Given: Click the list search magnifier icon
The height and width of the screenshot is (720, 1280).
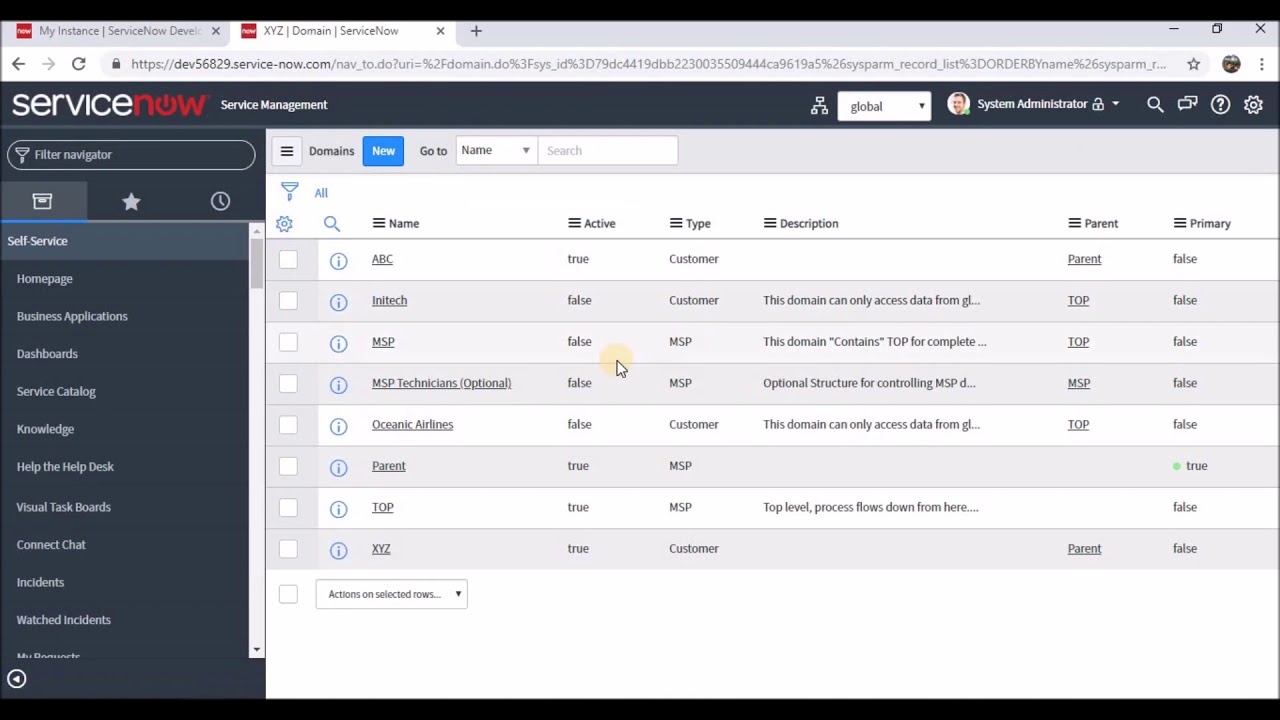Looking at the screenshot, I should 331,223.
